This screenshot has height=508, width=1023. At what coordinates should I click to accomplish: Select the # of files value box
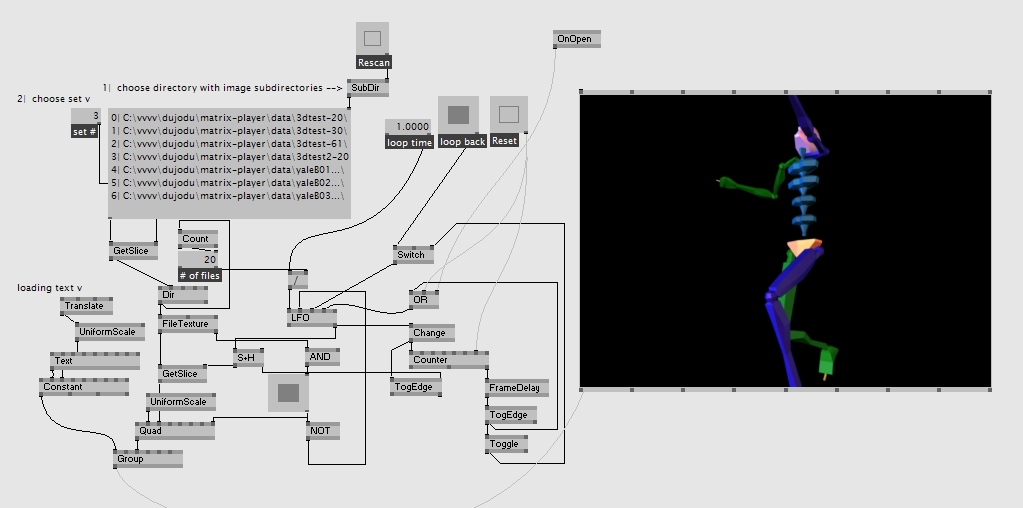(x=199, y=259)
